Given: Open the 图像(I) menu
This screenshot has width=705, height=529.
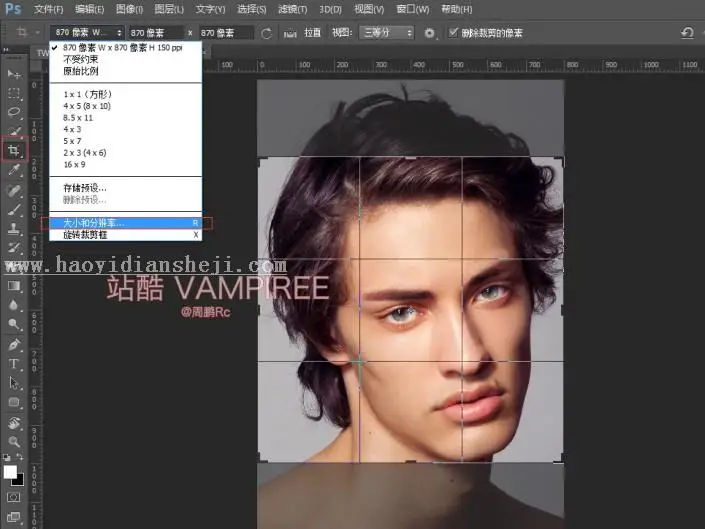Looking at the screenshot, I should [129, 9].
